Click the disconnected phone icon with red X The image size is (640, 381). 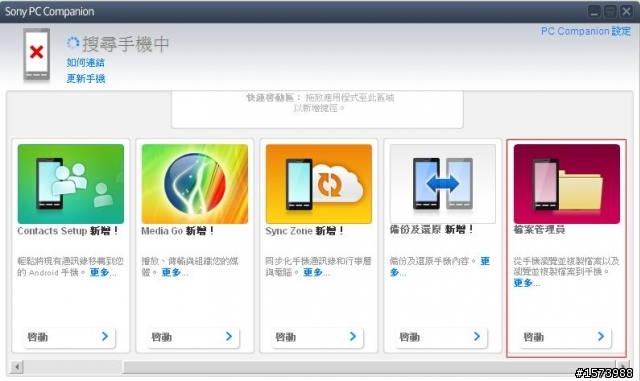37,54
